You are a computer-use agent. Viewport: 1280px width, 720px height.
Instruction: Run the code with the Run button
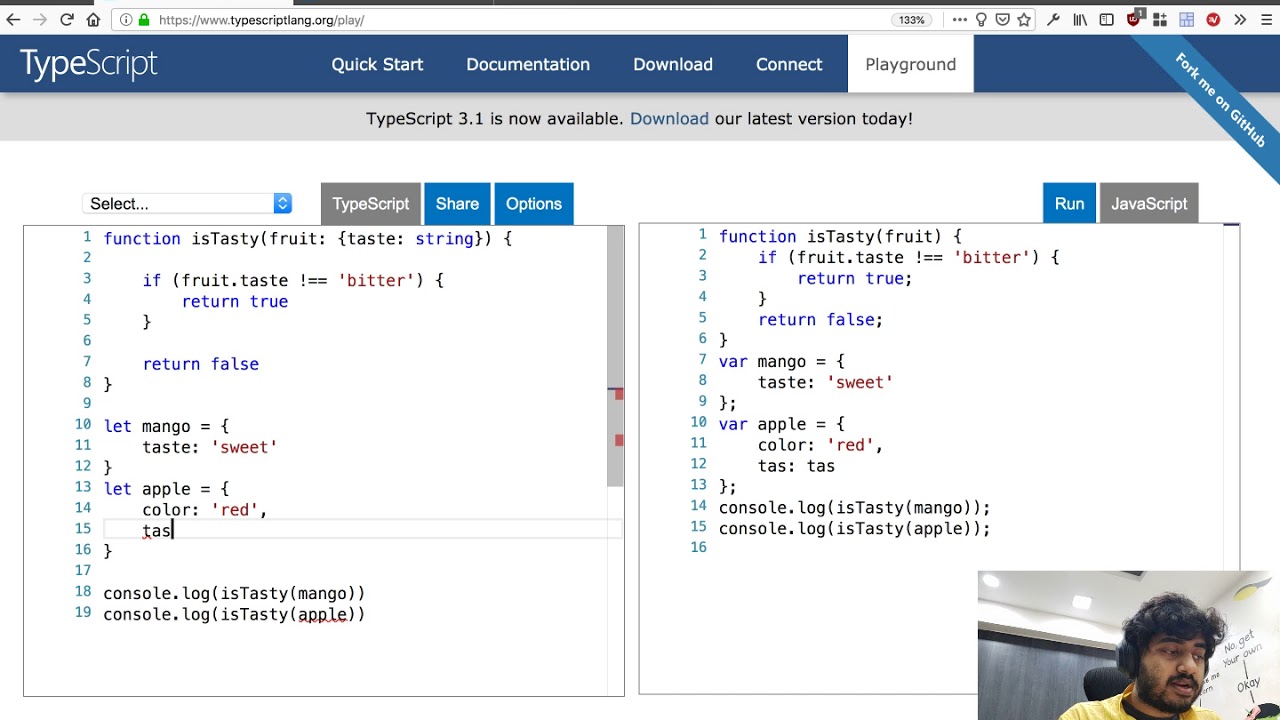coord(1069,204)
